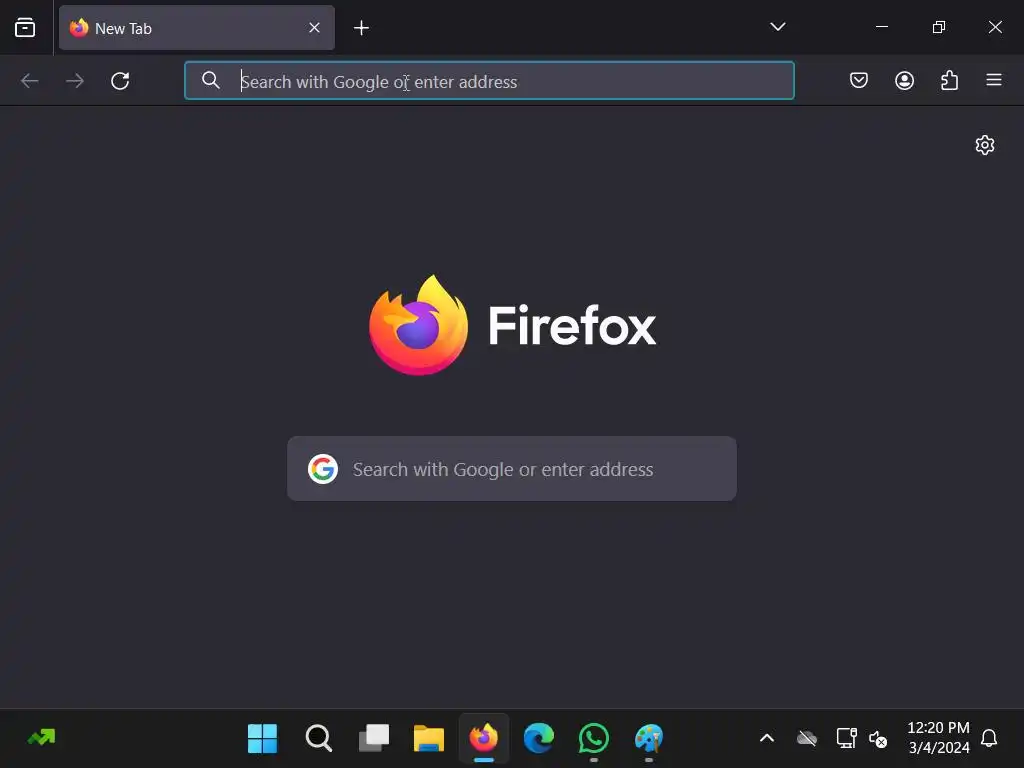Go forward one page
This screenshot has height=768, width=1024.
click(75, 81)
